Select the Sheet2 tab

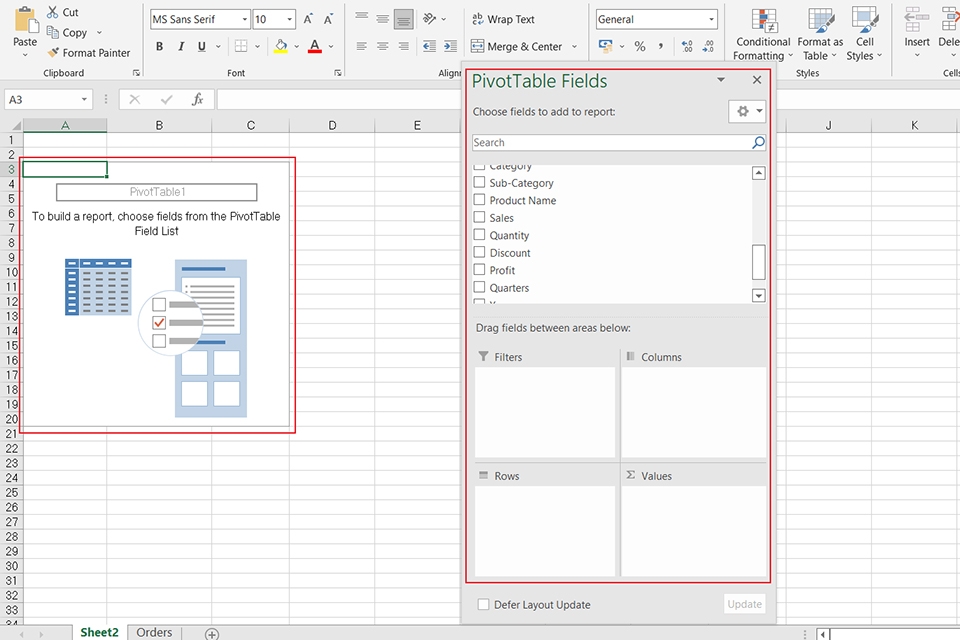pyautogui.click(x=99, y=632)
